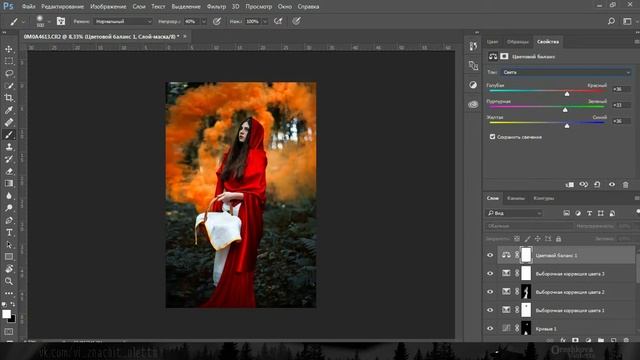Toggle Сохранить свечение checkbox
The width and height of the screenshot is (640, 360).
[x=492, y=137]
